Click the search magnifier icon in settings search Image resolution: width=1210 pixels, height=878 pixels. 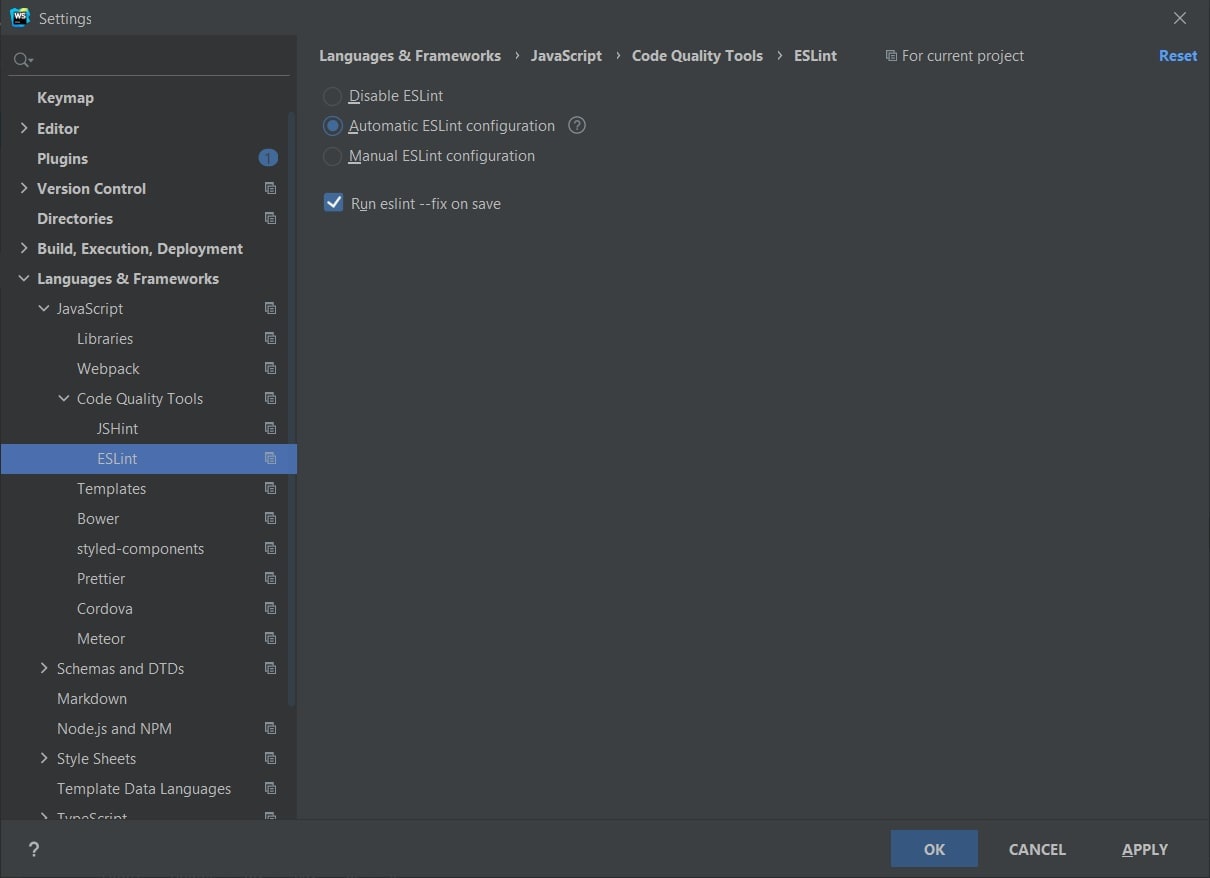(22, 61)
